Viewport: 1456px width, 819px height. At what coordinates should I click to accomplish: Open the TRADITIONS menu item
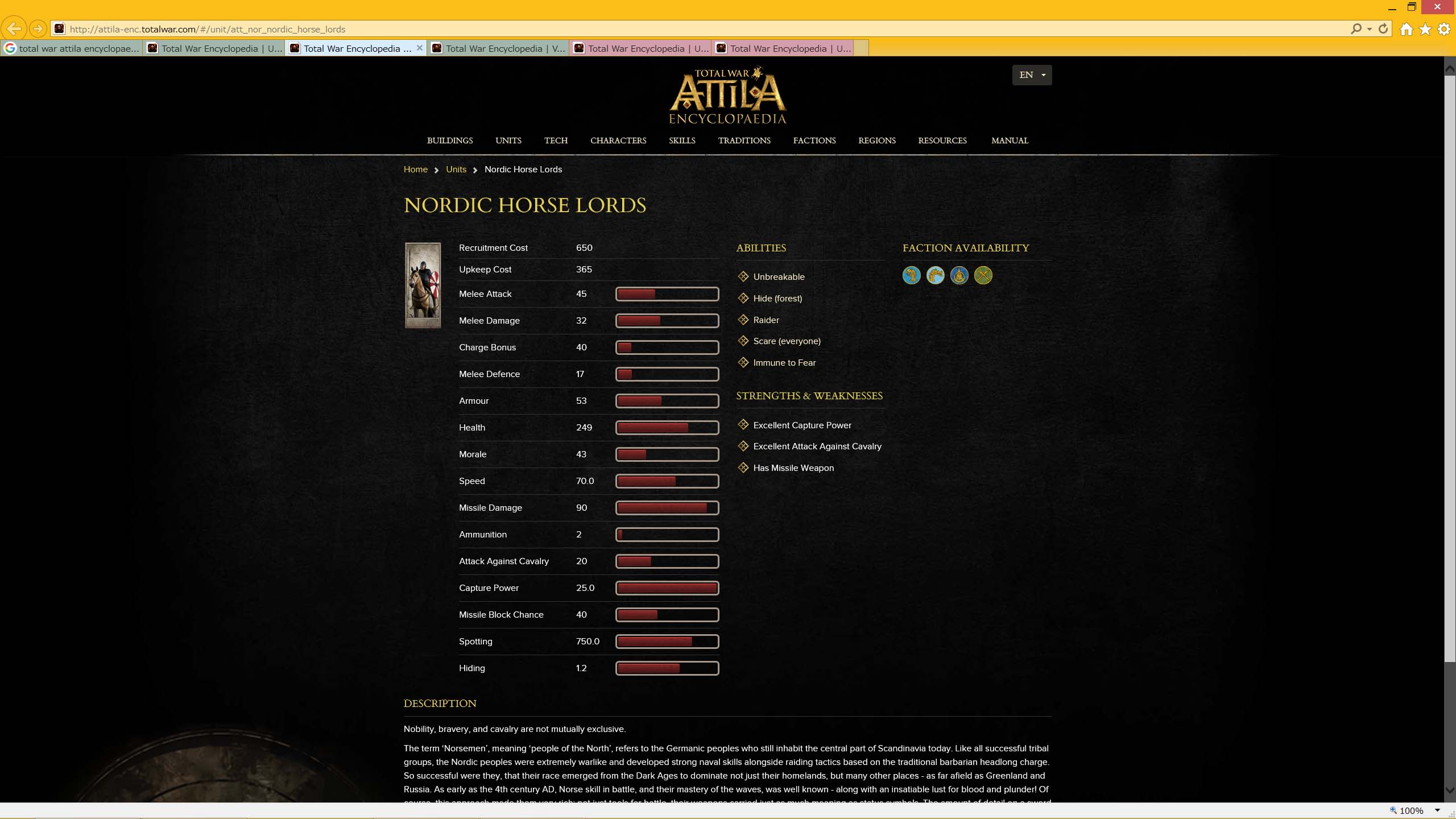coord(744,140)
